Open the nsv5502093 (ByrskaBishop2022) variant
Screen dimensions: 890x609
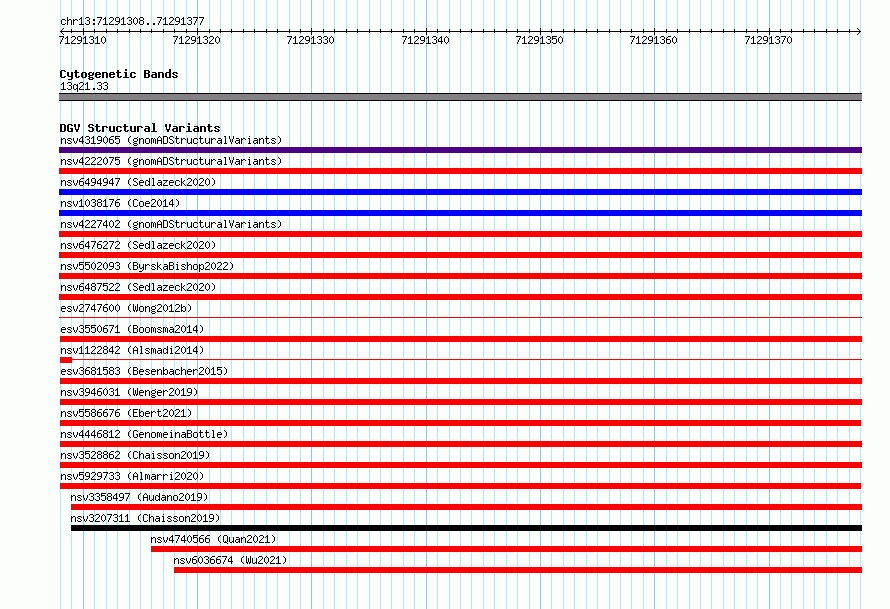click(147, 266)
